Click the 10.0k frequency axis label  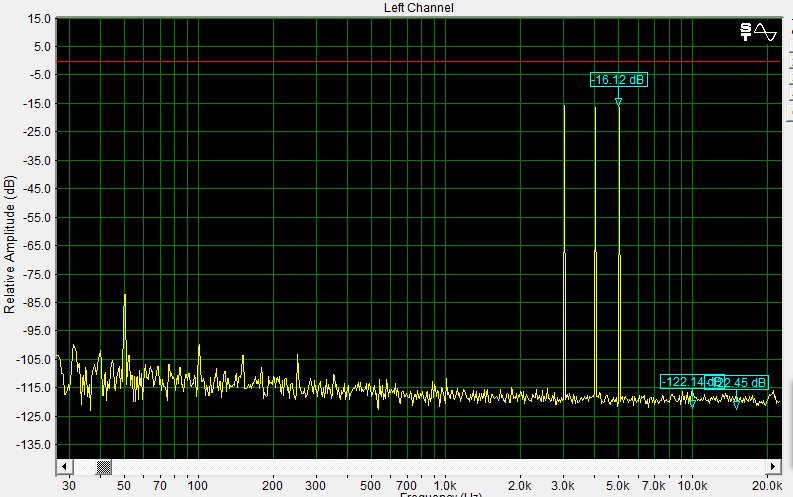[692, 486]
